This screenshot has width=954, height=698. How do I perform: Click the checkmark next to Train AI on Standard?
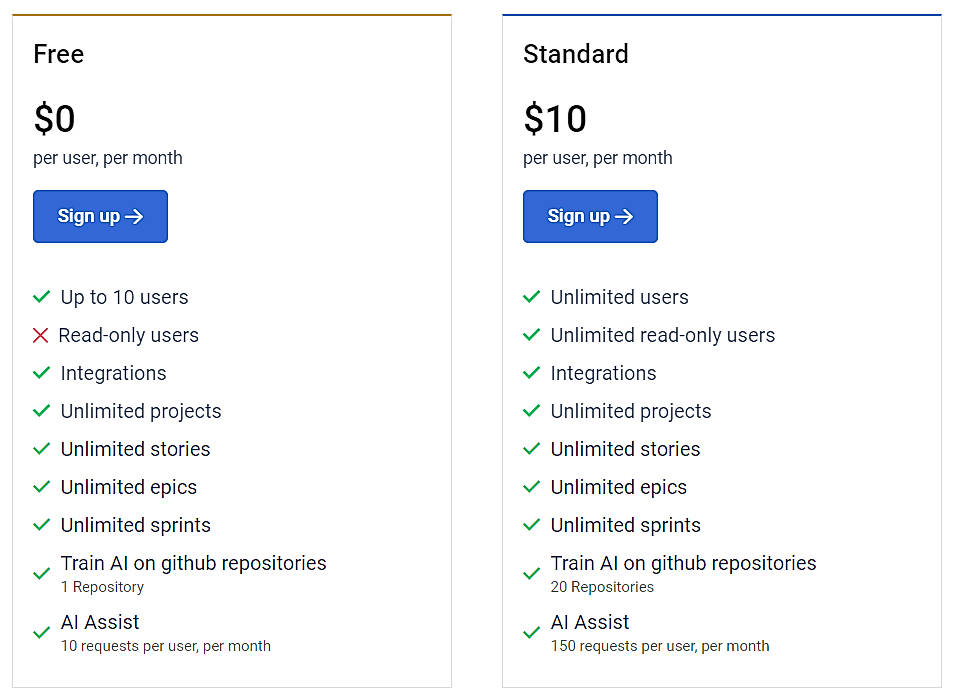[532, 573]
